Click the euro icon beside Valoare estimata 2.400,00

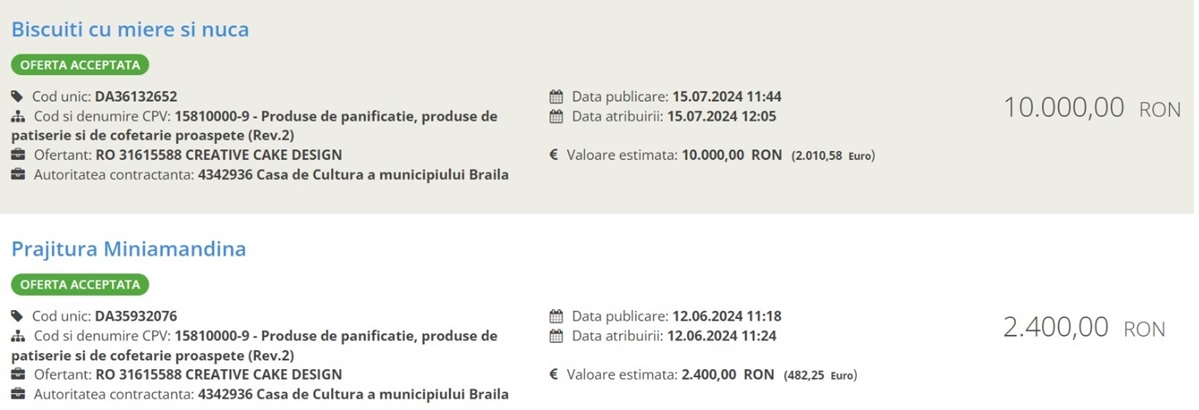(x=554, y=375)
